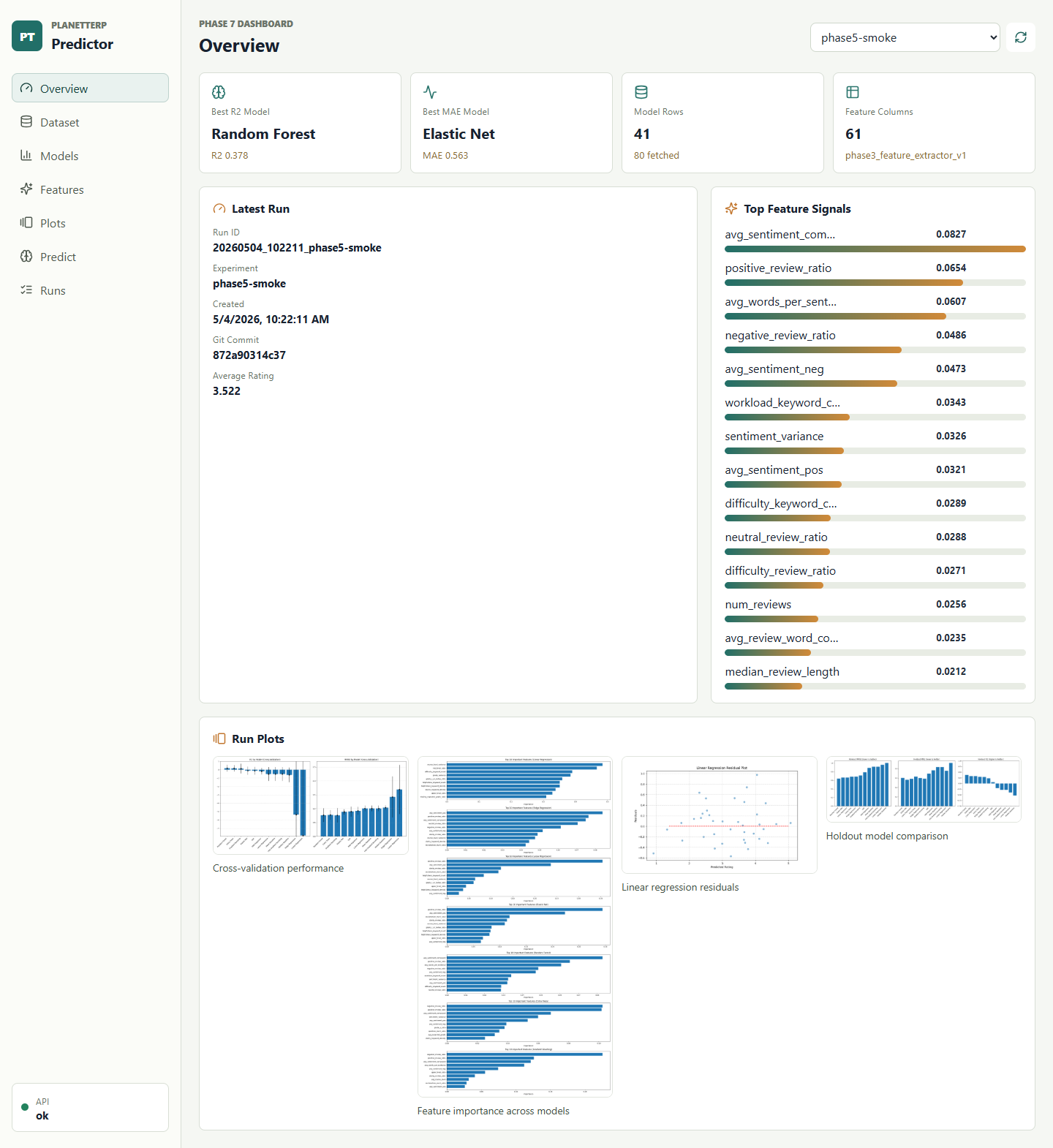Click the Created date 5/4/2026, 10:22:11 AM

coord(271,320)
